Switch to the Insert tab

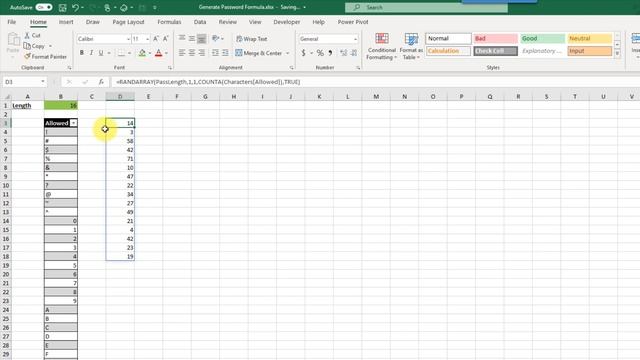tap(66, 22)
